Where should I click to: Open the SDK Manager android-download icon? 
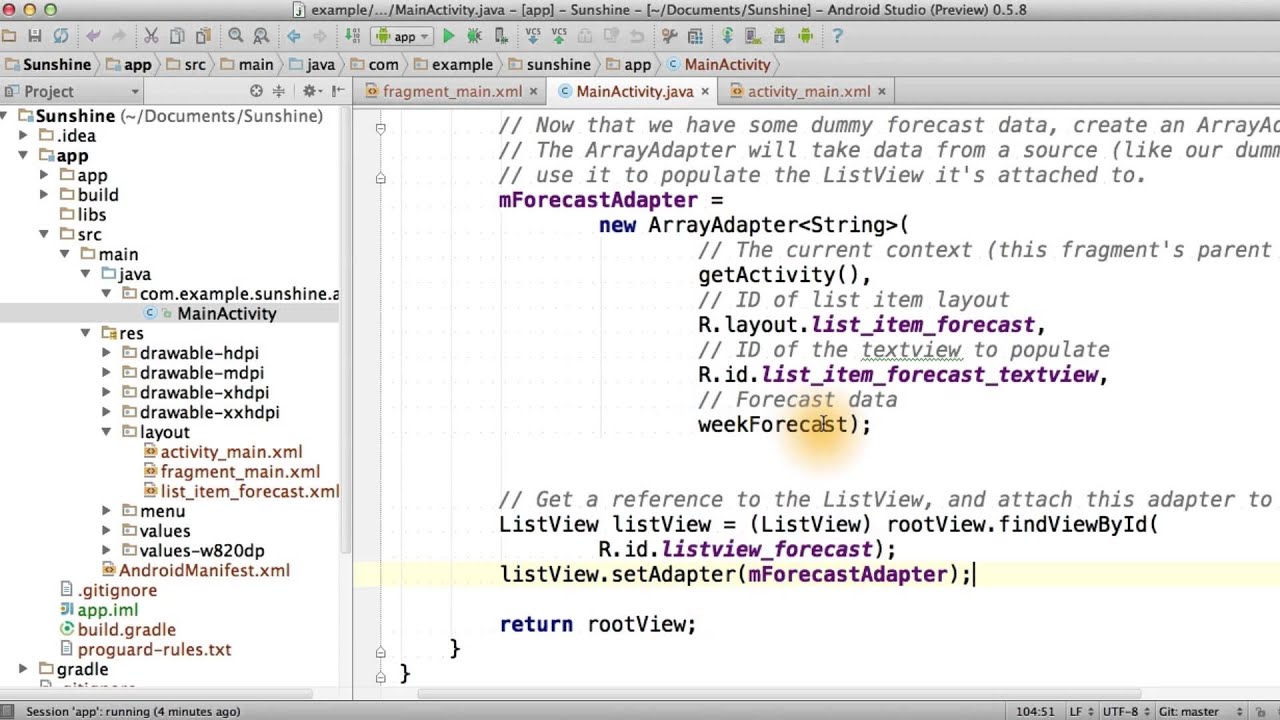[x=779, y=37]
